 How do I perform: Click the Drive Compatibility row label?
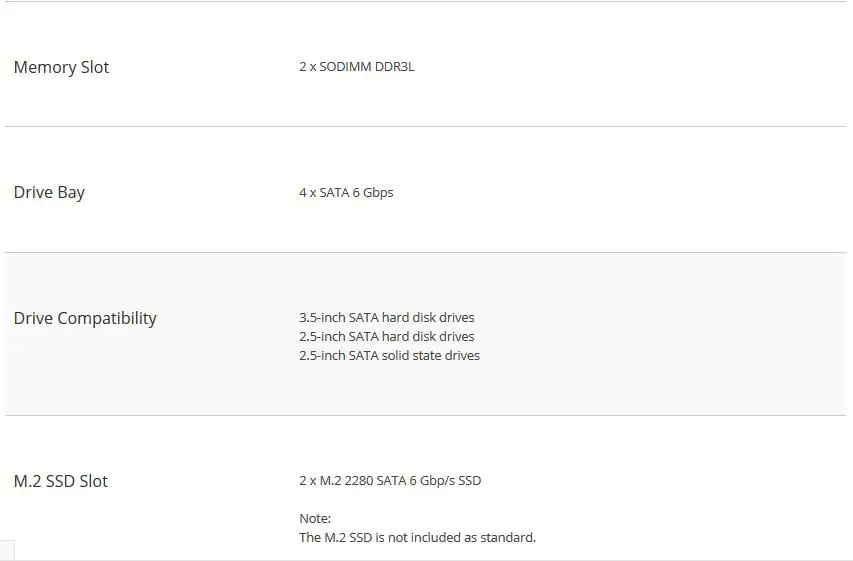click(x=85, y=318)
